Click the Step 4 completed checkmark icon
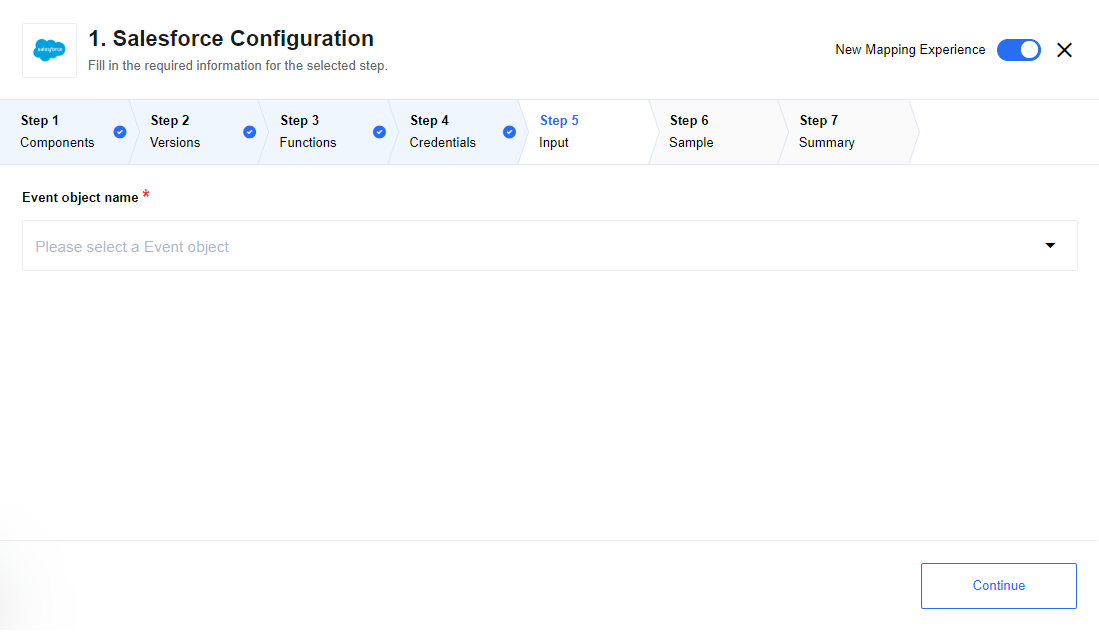The height and width of the screenshot is (636, 1099). 510,132
